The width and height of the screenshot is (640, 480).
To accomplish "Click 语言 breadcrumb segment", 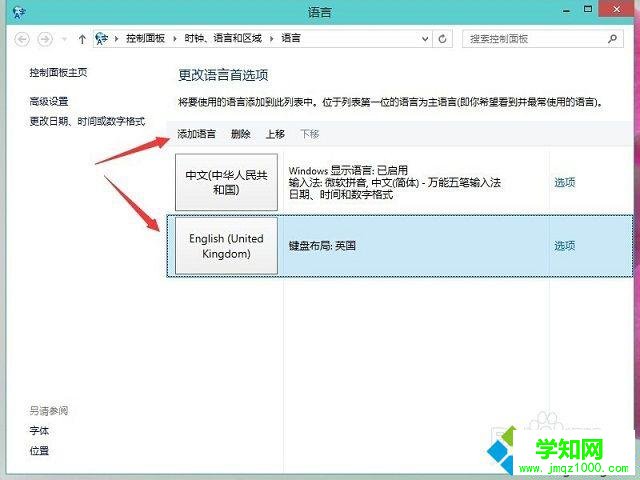I will (x=291, y=38).
